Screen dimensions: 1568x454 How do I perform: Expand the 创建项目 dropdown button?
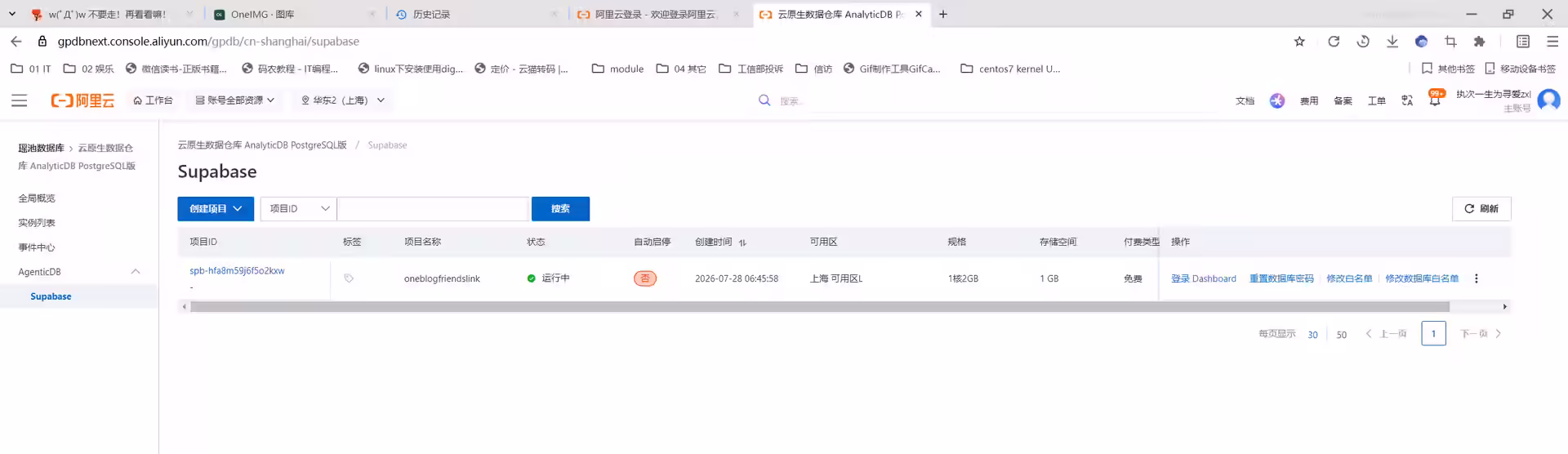click(216, 209)
